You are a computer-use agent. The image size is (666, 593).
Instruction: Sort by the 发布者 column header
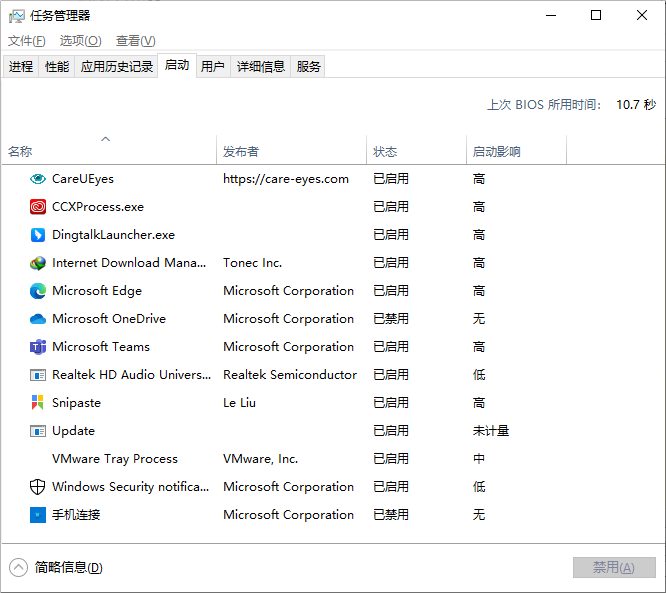tap(291, 151)
